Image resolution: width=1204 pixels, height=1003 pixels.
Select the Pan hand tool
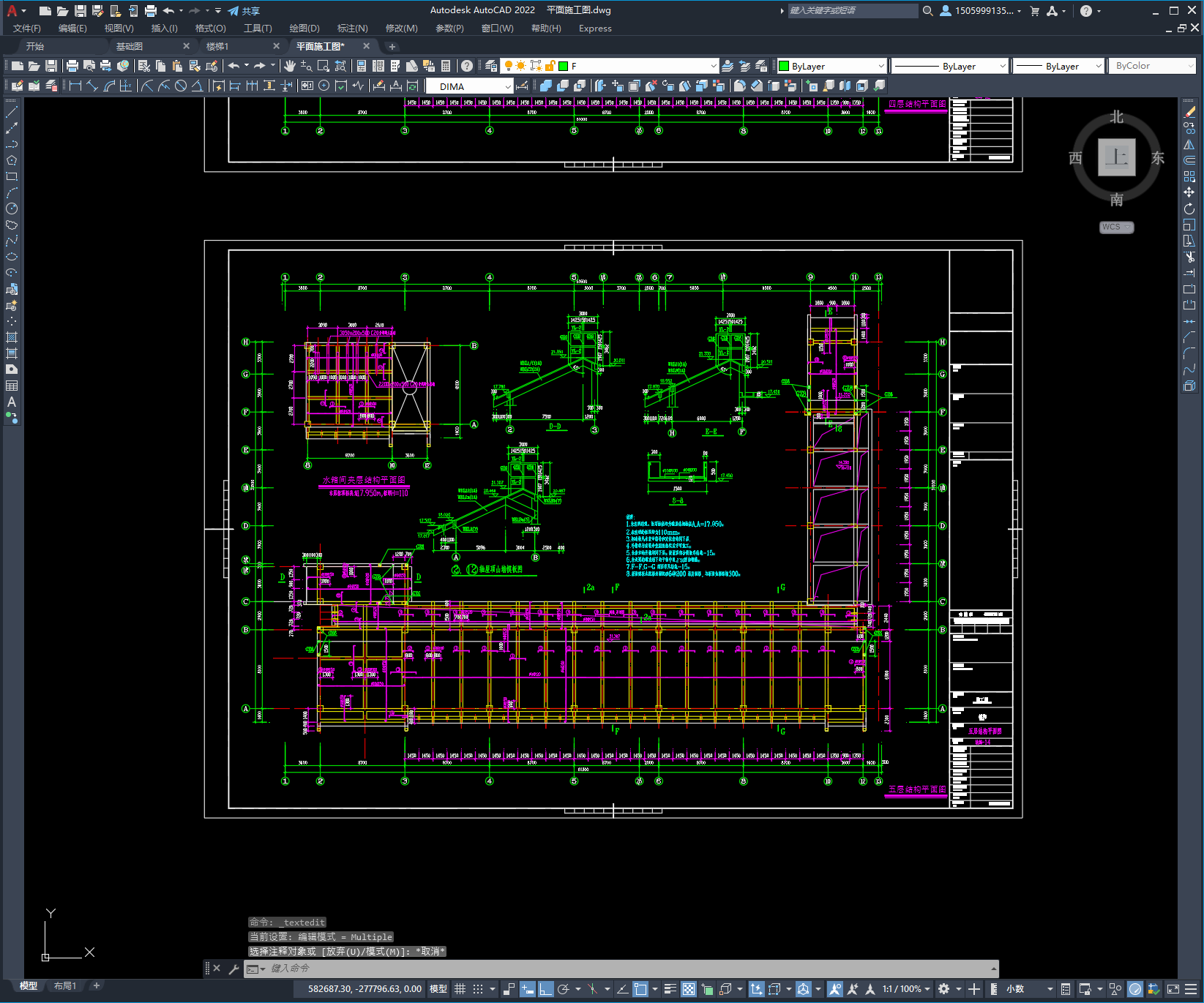pos(290,66)
